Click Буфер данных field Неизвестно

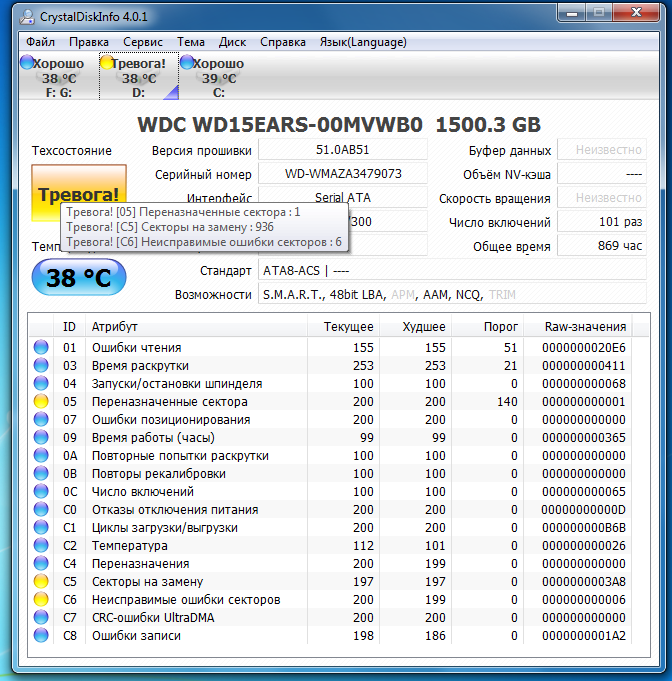pyautogui.click(x=602, y=150)
